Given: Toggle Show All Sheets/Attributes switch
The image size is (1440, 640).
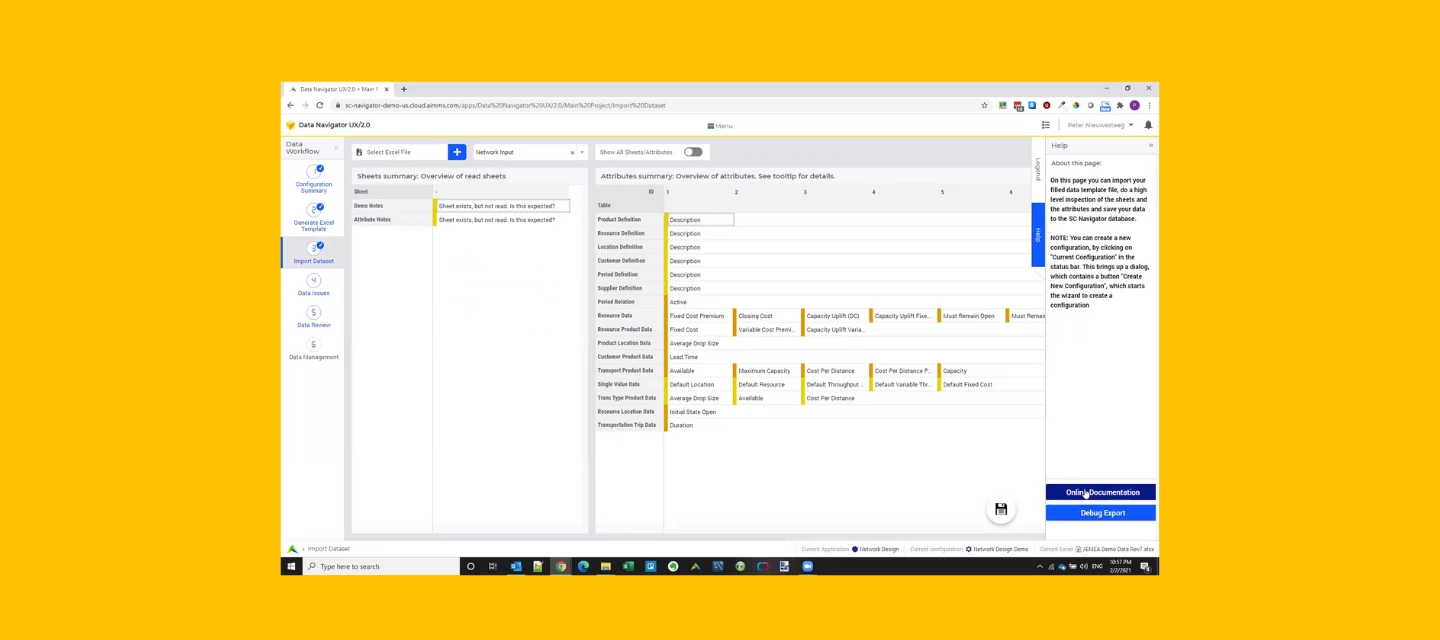Looking at the screenshot, I should pyautogui.click(x=692, y=152).
